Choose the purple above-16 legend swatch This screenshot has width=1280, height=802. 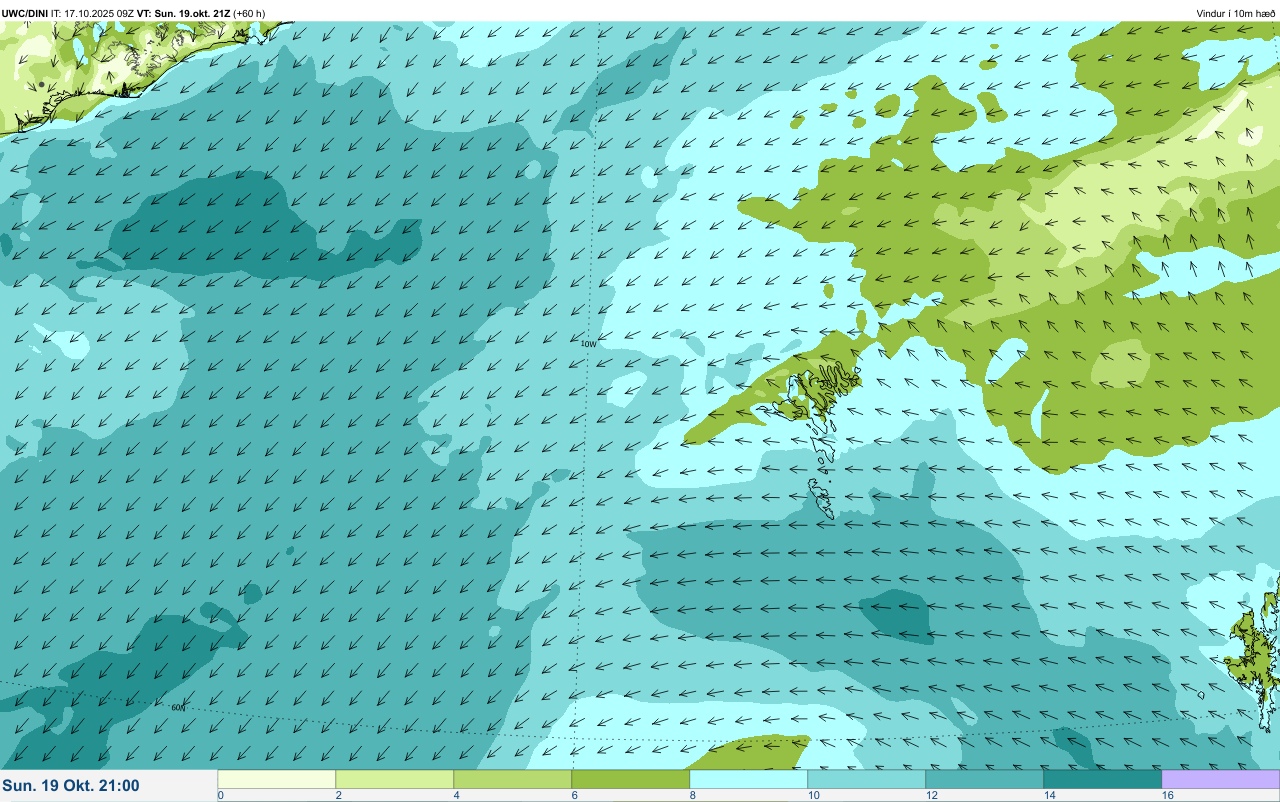point(1220,779)
